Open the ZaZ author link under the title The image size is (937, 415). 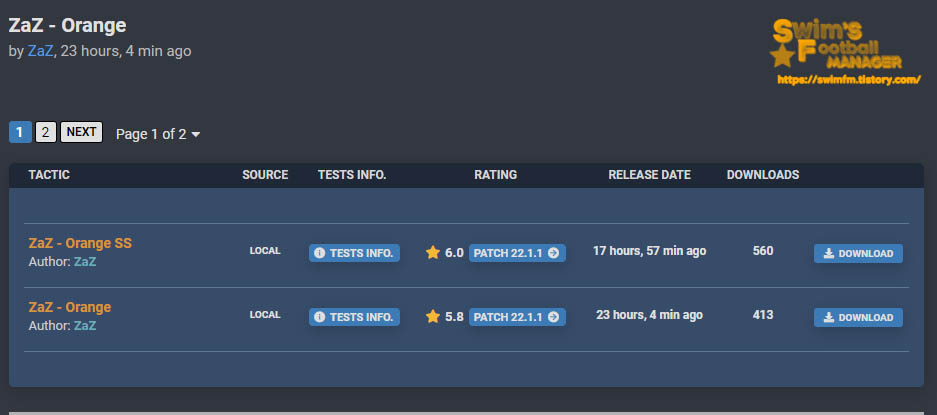coord(41,51)
